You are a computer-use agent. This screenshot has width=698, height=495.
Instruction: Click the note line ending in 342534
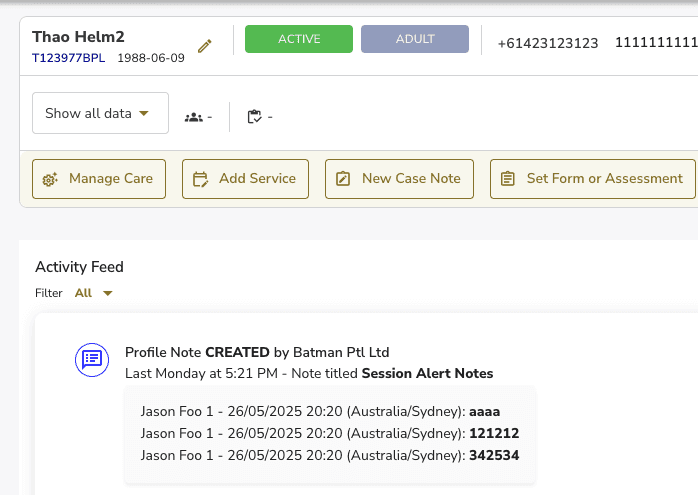click(330, 455)
